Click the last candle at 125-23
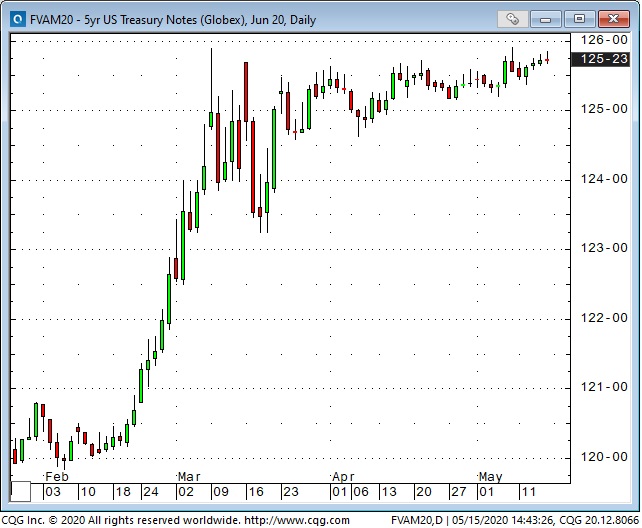 coord(547,60)
